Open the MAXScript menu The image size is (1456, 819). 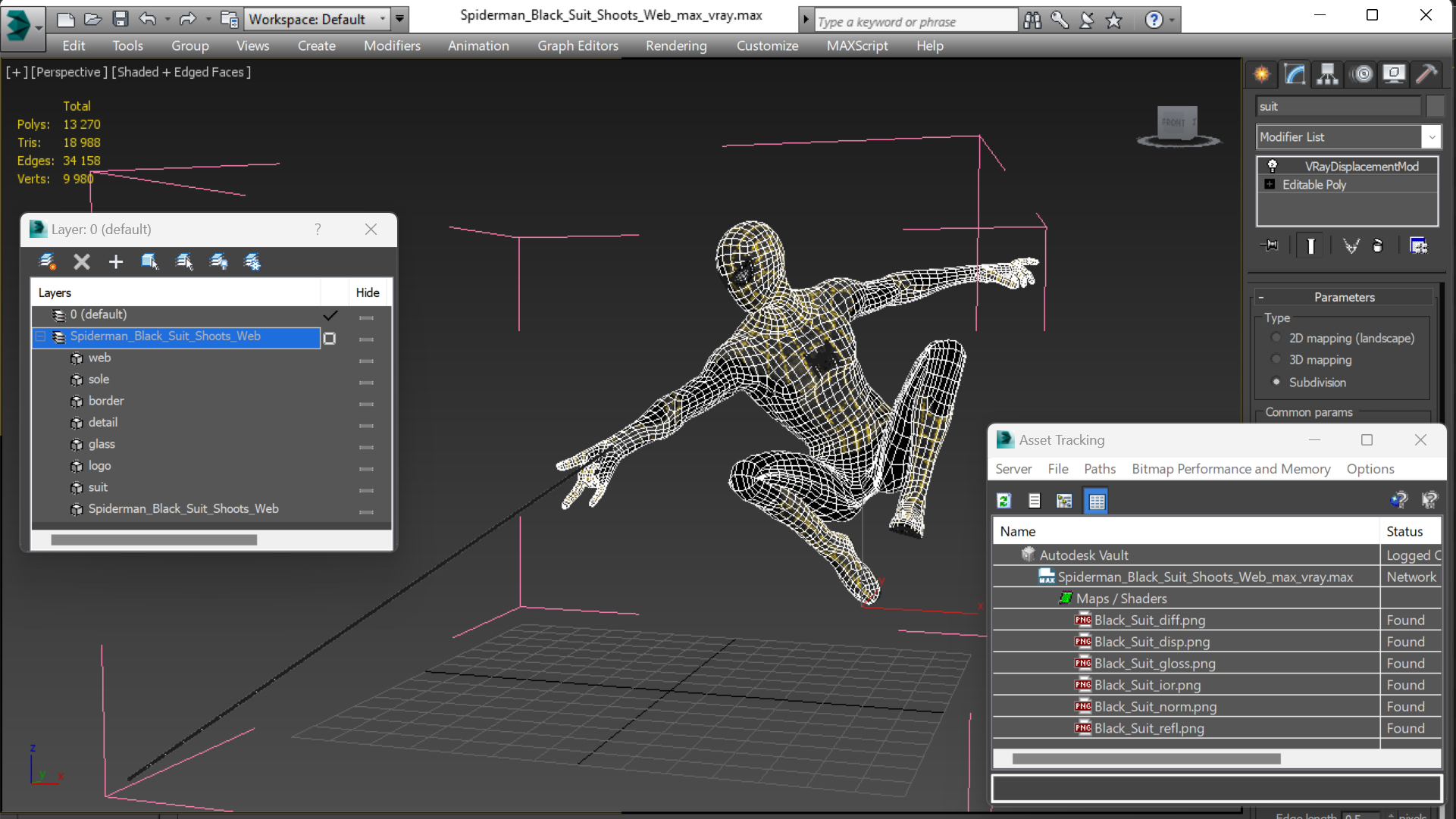coord(857,45)
